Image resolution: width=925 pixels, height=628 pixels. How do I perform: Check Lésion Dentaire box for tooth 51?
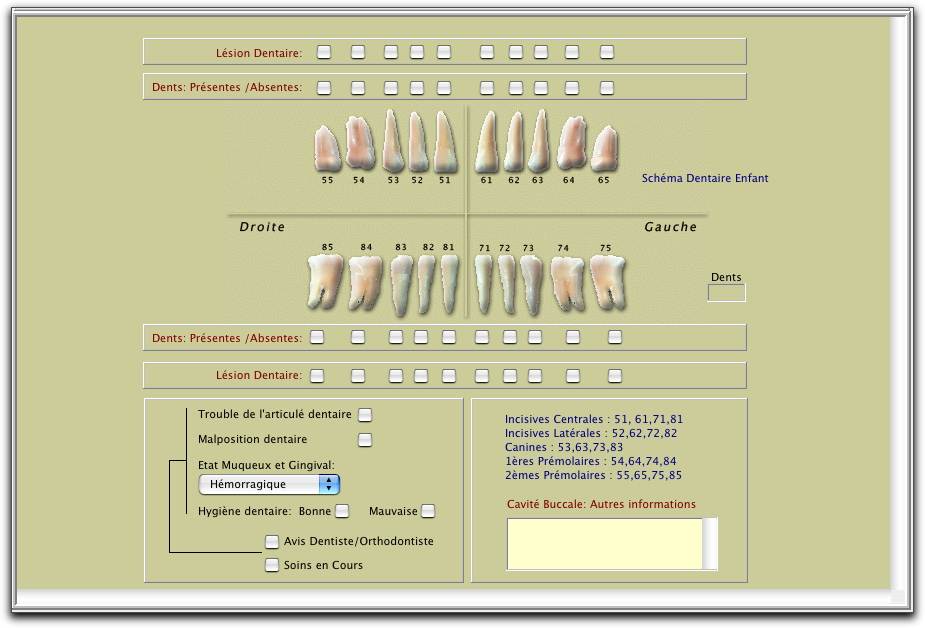tap(444, 52)
